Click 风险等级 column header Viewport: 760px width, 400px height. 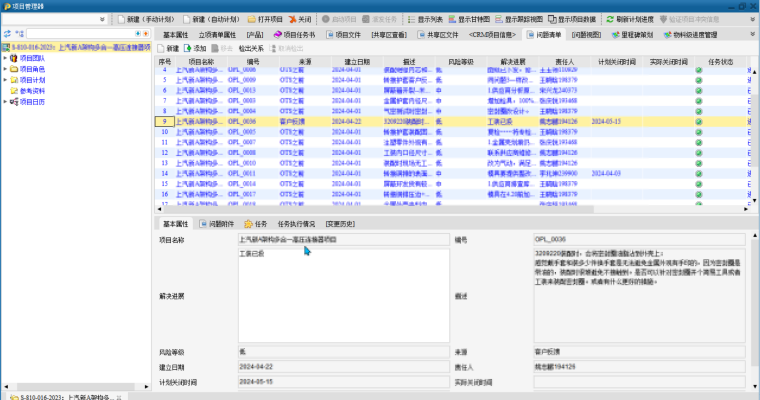pyautogui.click(x=460, y=62)
